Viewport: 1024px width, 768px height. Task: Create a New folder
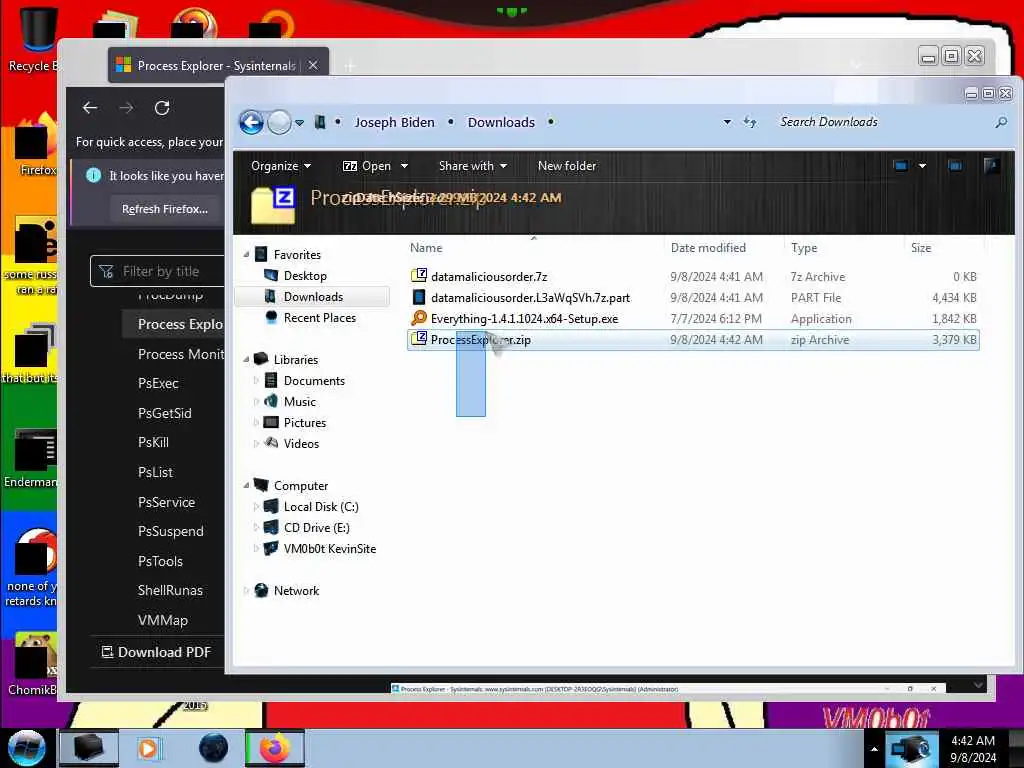click(567, 166)
